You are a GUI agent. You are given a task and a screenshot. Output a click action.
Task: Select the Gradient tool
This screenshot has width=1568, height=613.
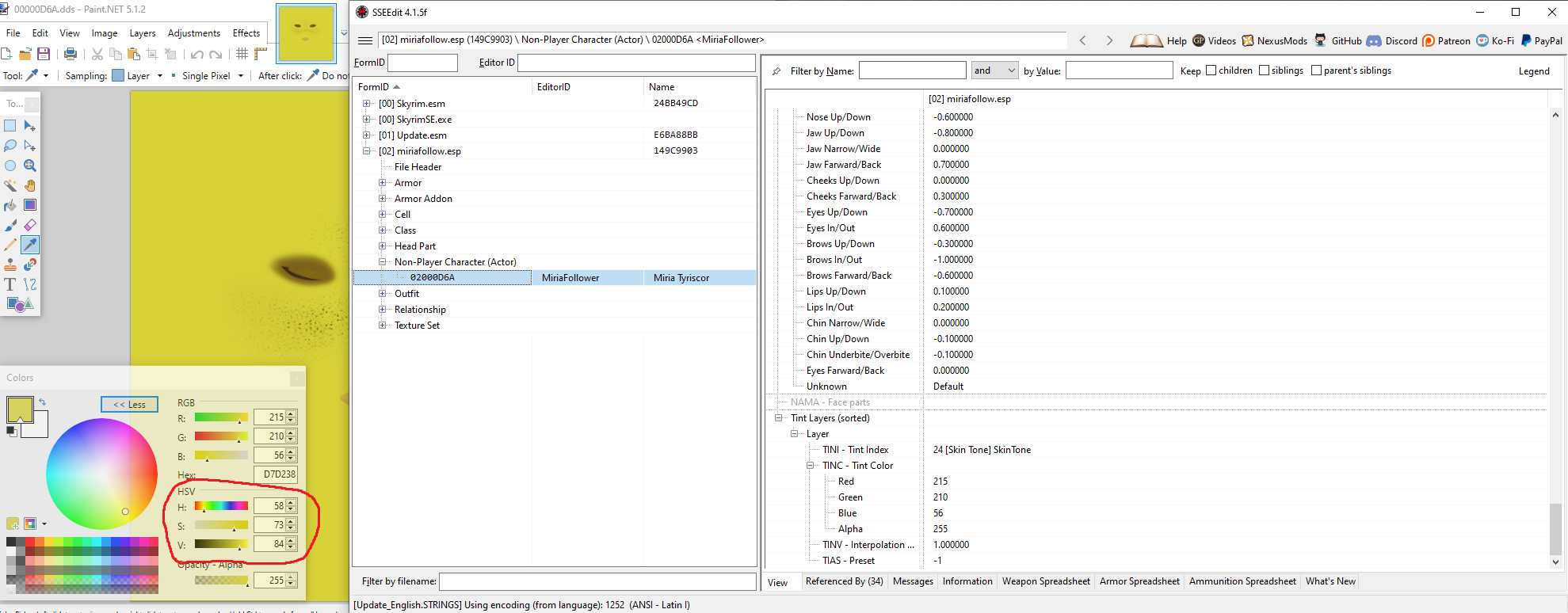point(30,205)
